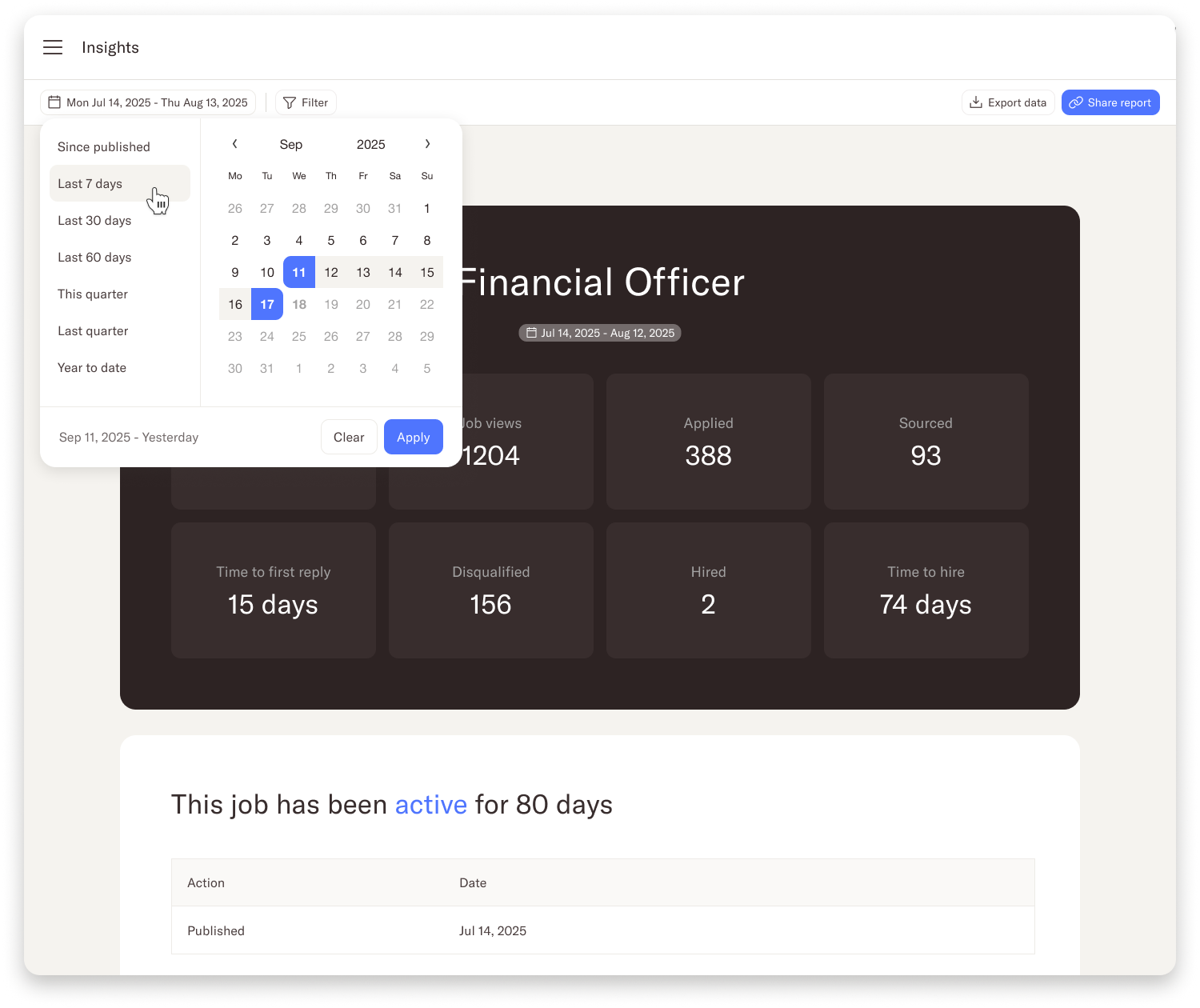1200x1008 pixels.
Task: Open the 2025 year selector
Action: click(x=371, y=144)
